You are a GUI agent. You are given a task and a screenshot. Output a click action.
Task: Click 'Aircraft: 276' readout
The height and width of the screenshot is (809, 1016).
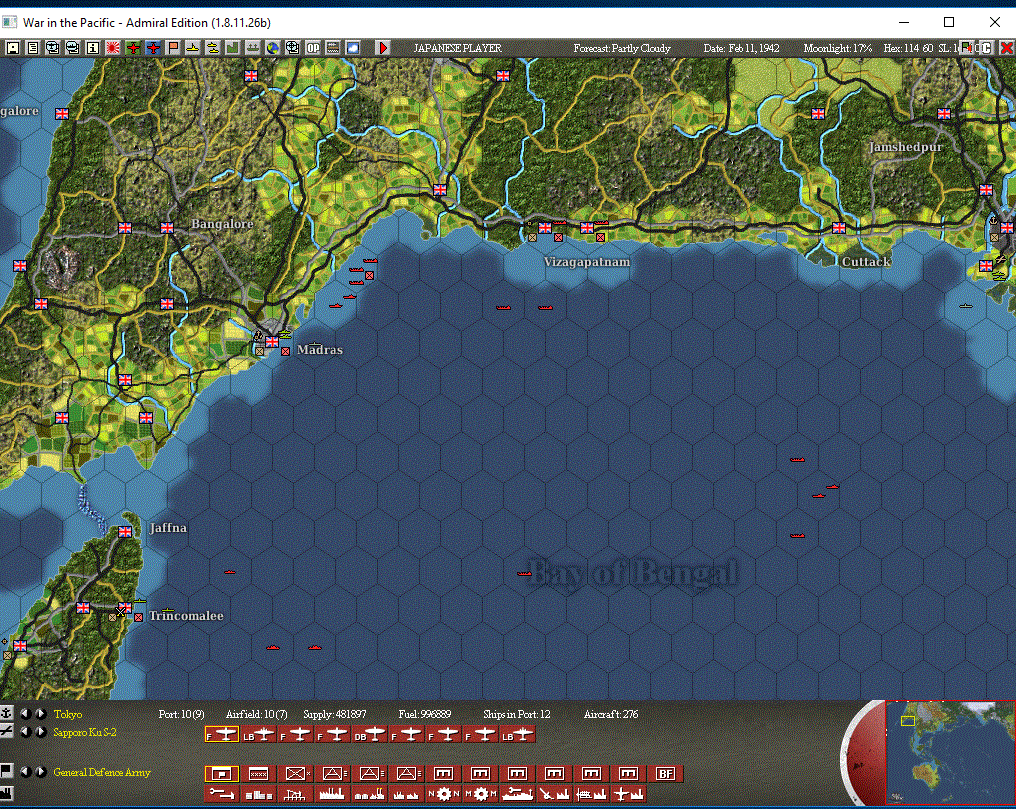click(610, 714)
